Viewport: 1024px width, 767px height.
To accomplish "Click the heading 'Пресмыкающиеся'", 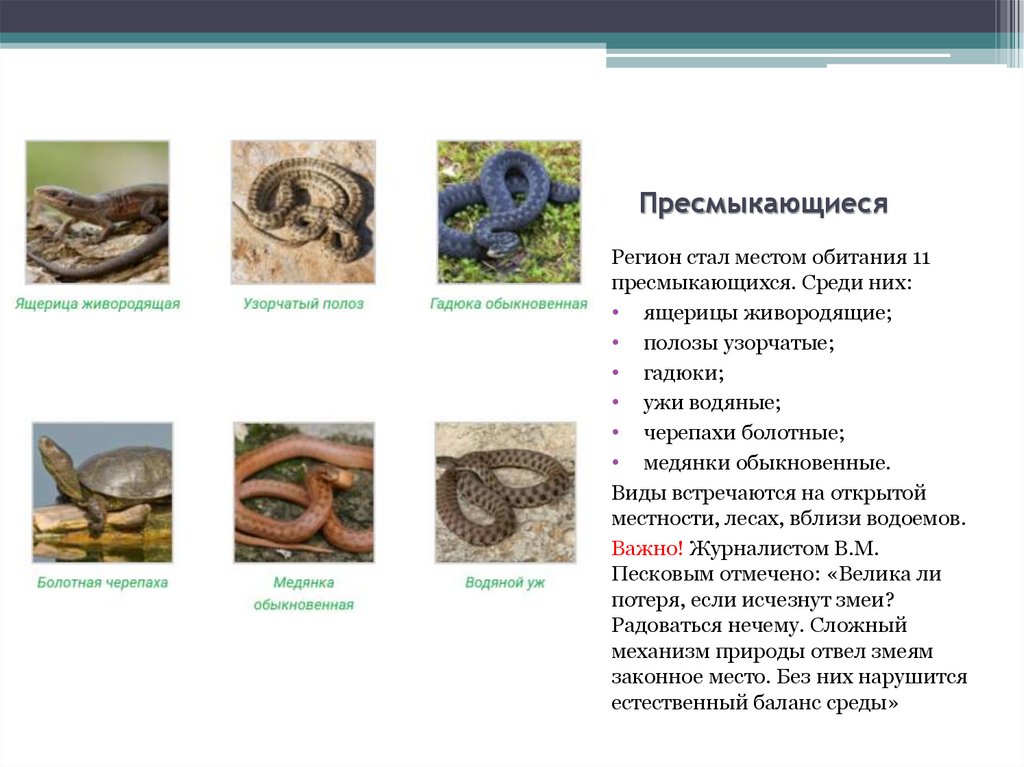I will coord(763,204).
